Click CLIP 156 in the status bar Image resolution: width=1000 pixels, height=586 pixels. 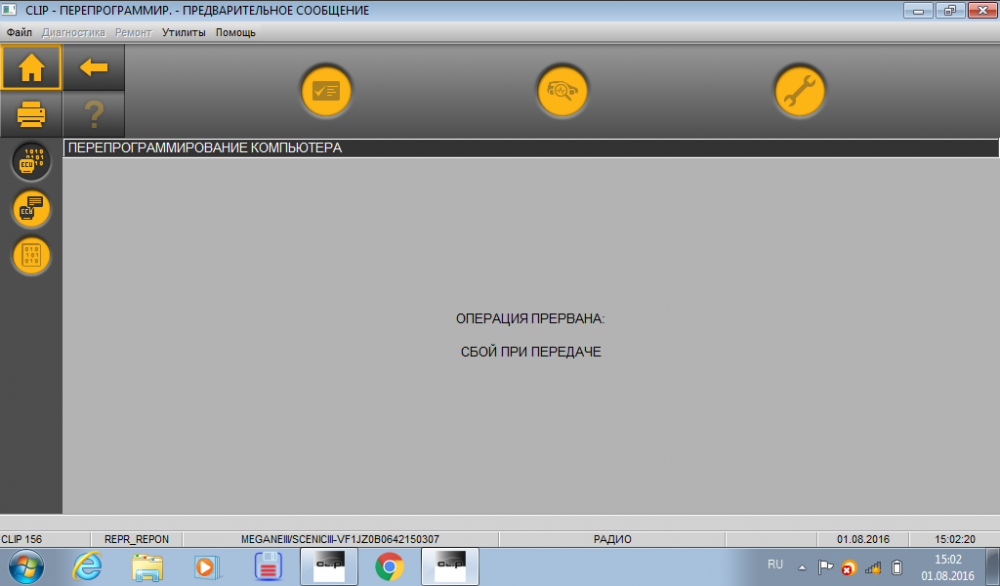tap(22, 539)
